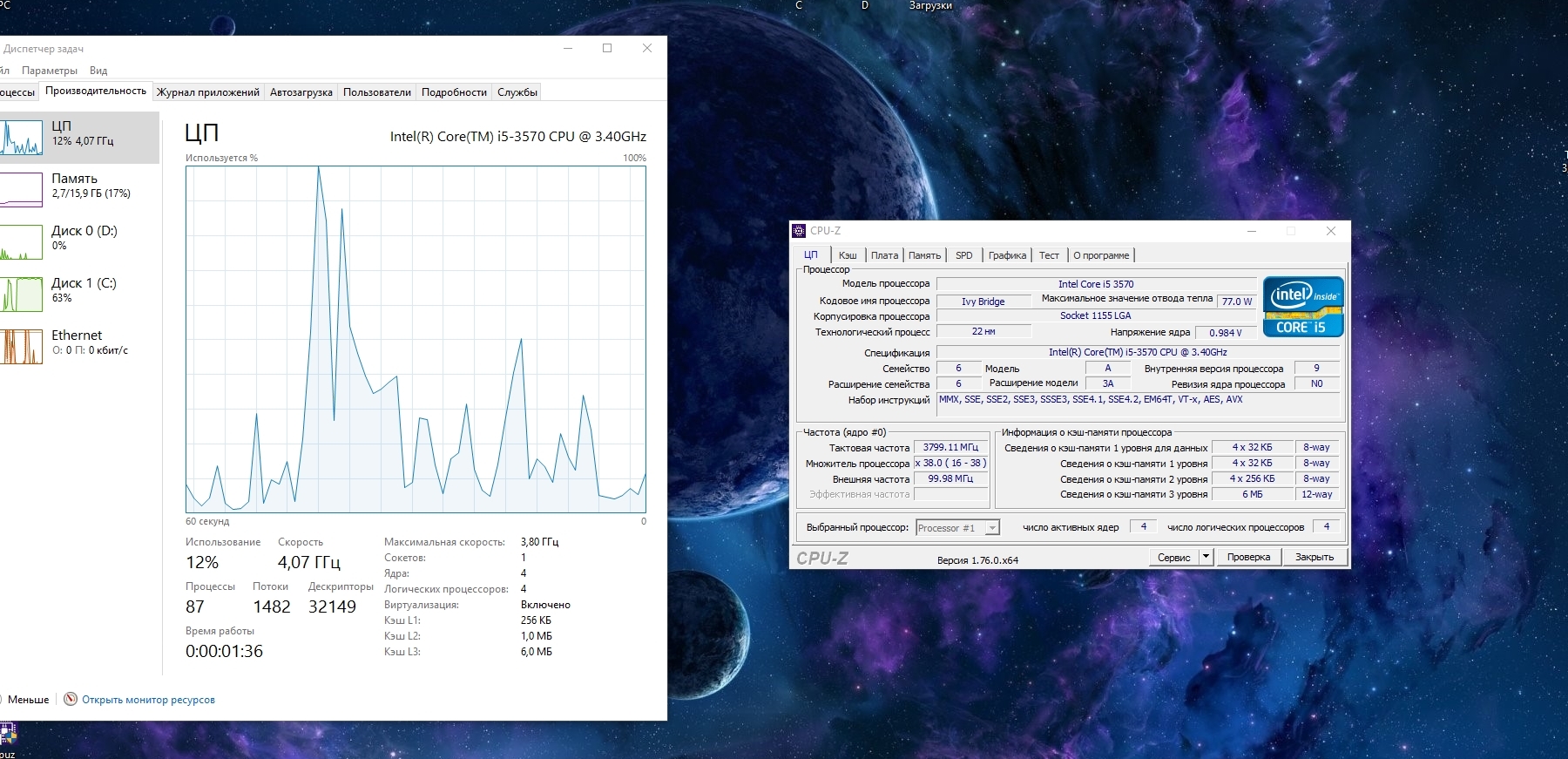Click 4 x 256 КБ level 2 cache value
Viewport: 1568px width, 759px height.
click(1252, 478)
